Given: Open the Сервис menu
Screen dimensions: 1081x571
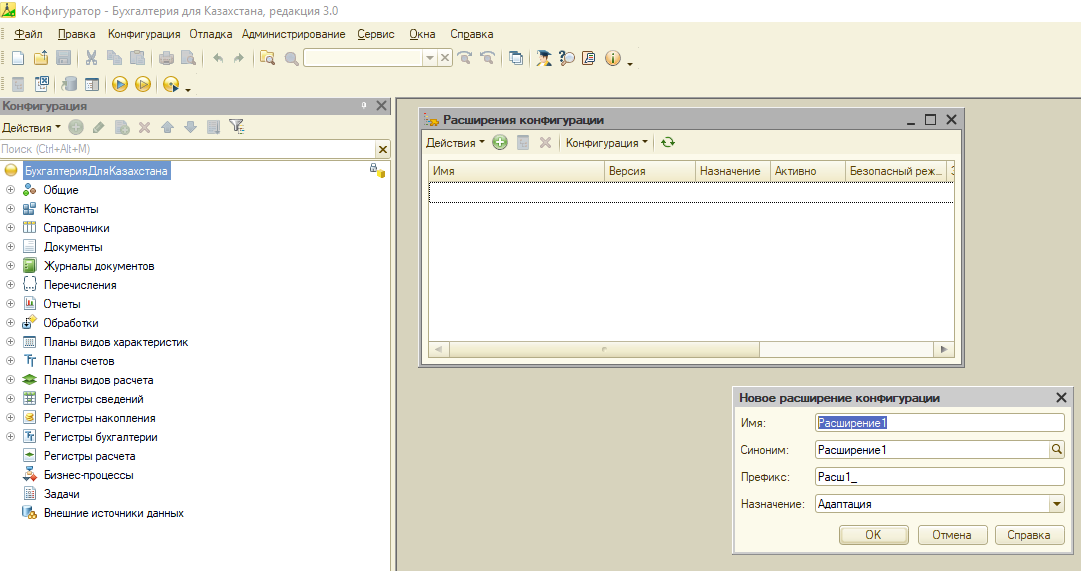Looking at the screenshot, I should [376, 34].
